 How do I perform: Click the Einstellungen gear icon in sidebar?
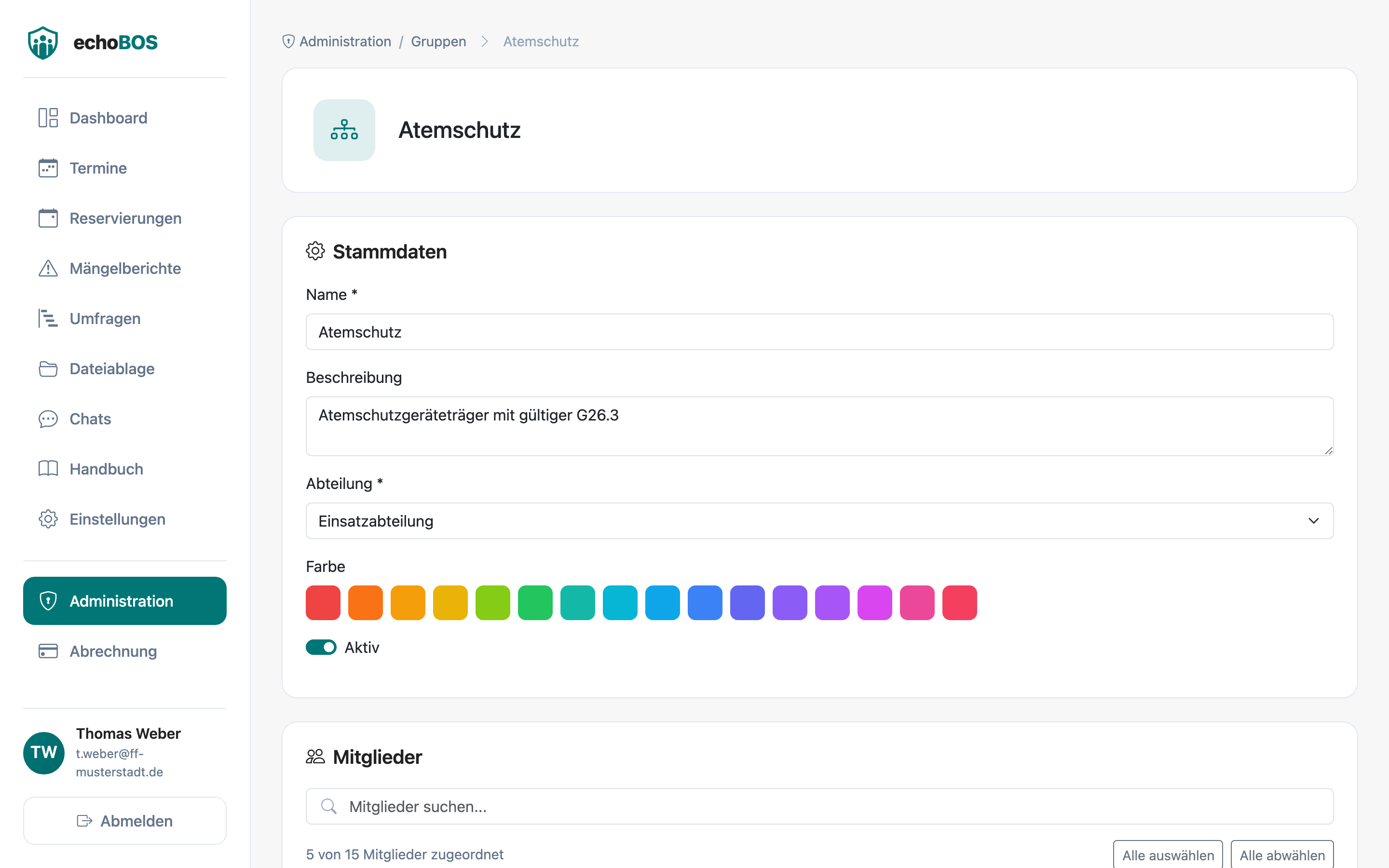[48, 519]
